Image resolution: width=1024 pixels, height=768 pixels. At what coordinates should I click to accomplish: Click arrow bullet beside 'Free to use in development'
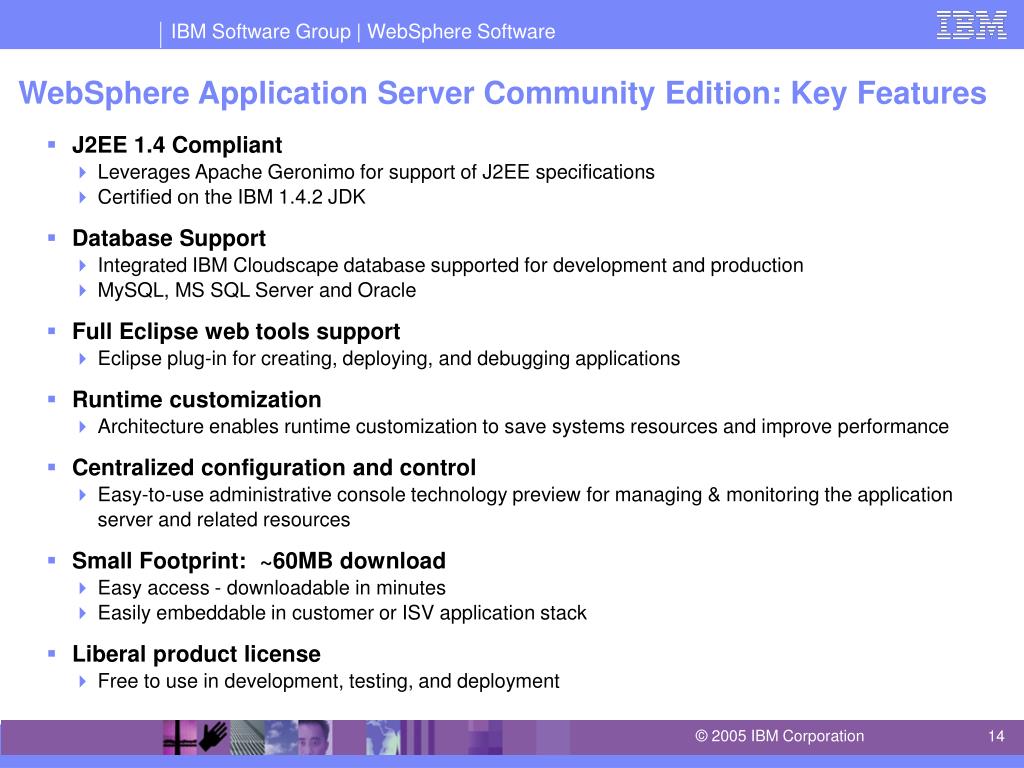pyautogui.click(x=82, y=681)
